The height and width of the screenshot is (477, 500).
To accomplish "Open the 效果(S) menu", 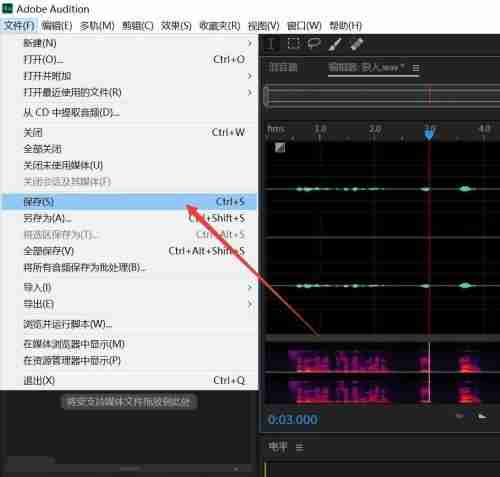I will pyautogui.click(x=176, y=26).
